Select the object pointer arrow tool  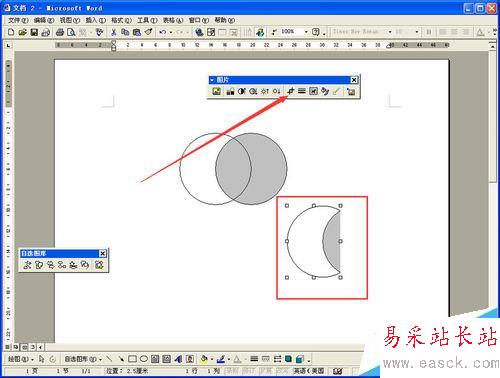click(41, 359)
